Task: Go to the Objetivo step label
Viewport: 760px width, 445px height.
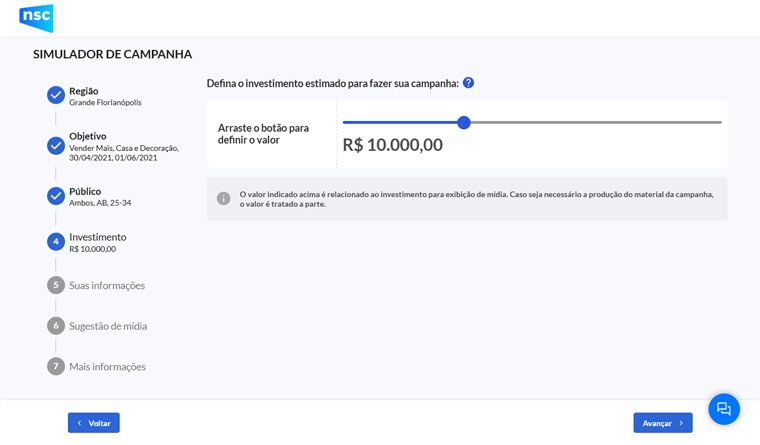Action: tap(88, 136)
